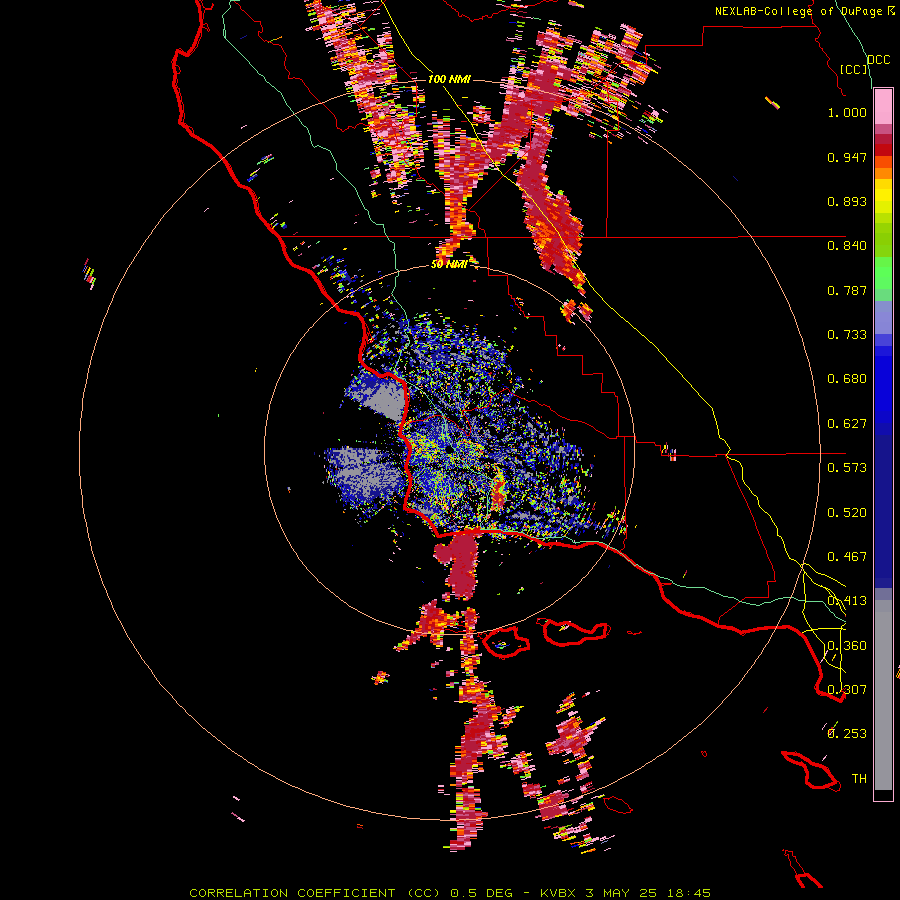Click the [CC] legend title
This screenshot has width=900, height=900.
(854, 69)
